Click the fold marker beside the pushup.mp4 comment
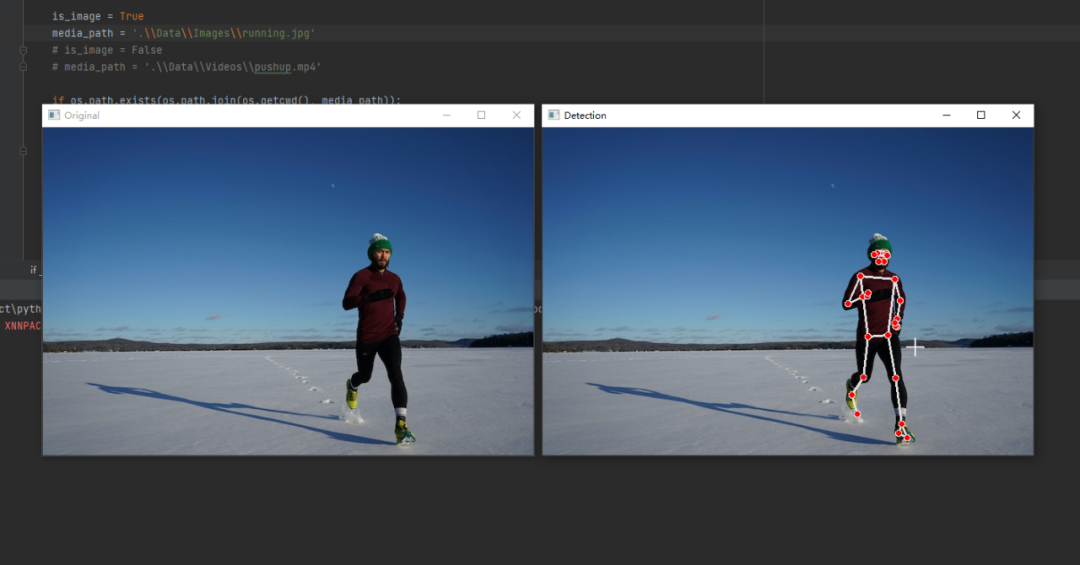 23,67
